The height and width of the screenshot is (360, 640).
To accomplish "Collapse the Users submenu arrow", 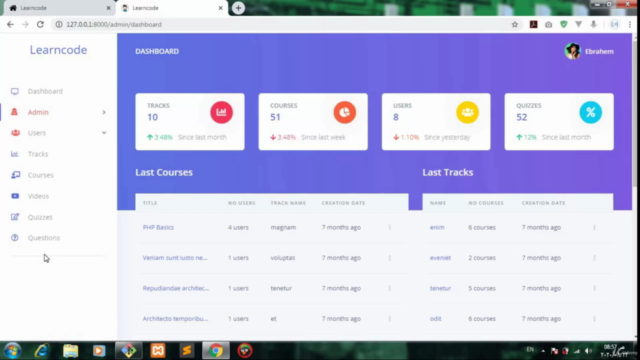I will point(104,133).
